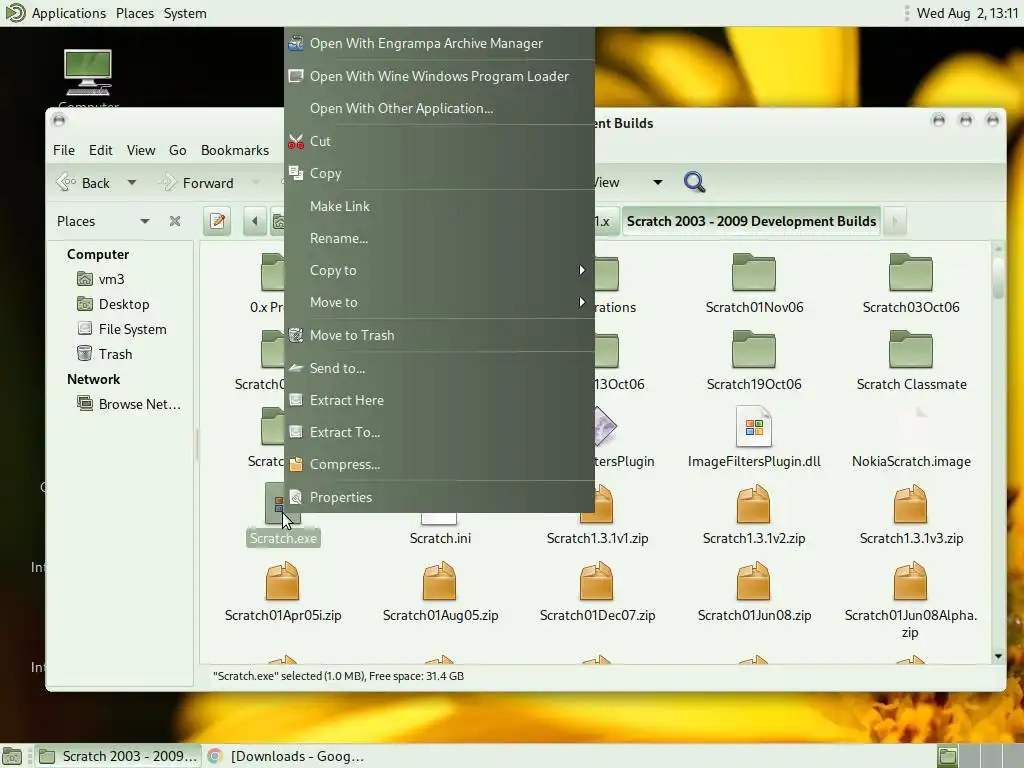Open the File menu
Image resolution: width=1024 pixels, height=768 pixels.
(x=64, y=150)
